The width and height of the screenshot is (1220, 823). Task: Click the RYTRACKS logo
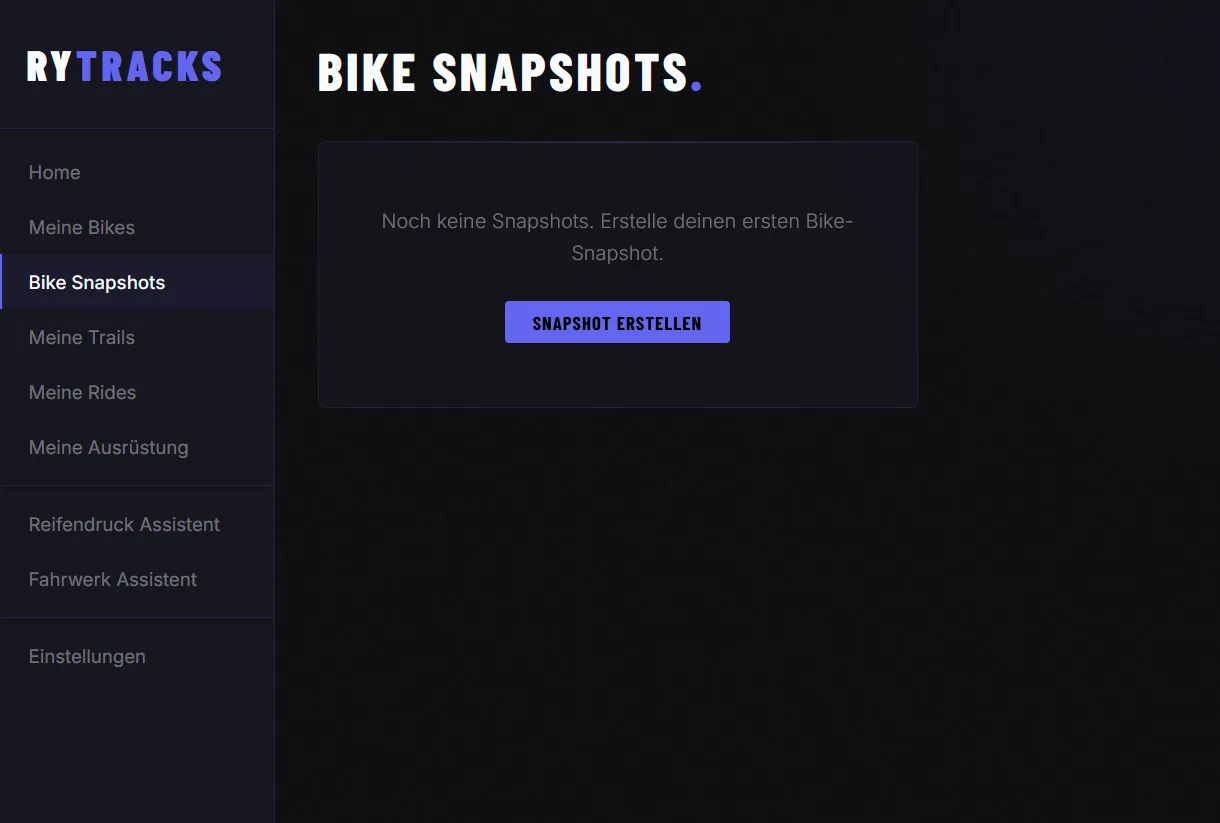123,65
